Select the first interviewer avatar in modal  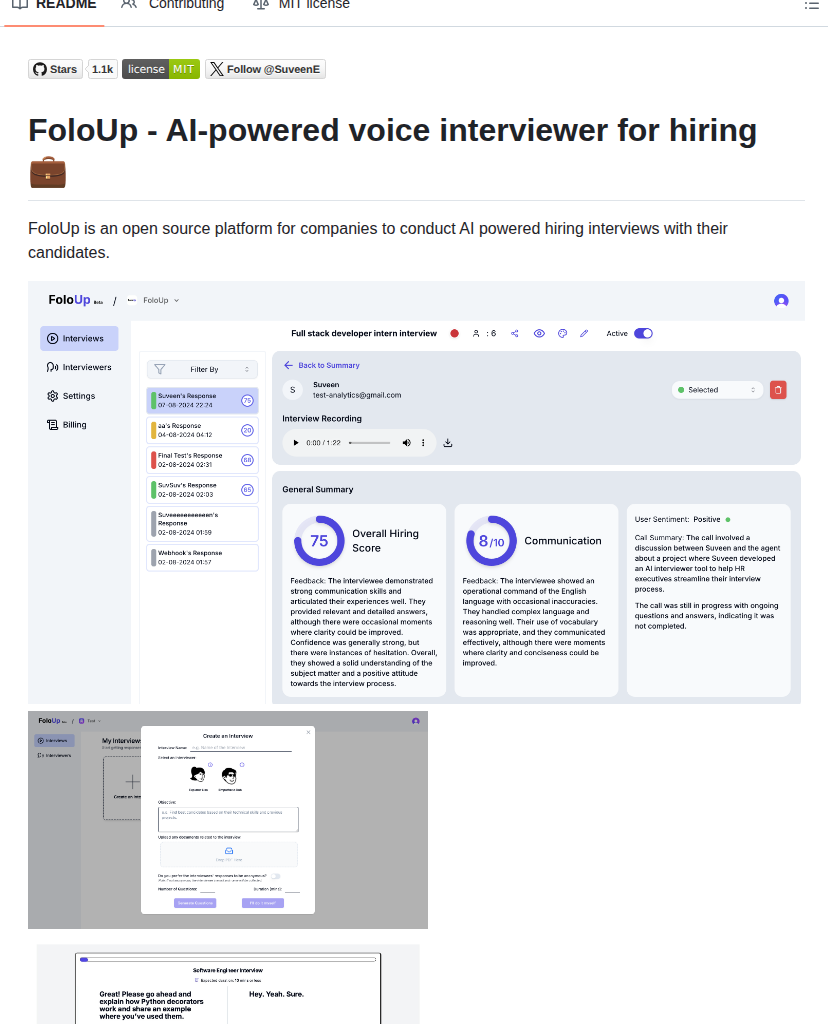pyautogui.click(x=198, y=775)
